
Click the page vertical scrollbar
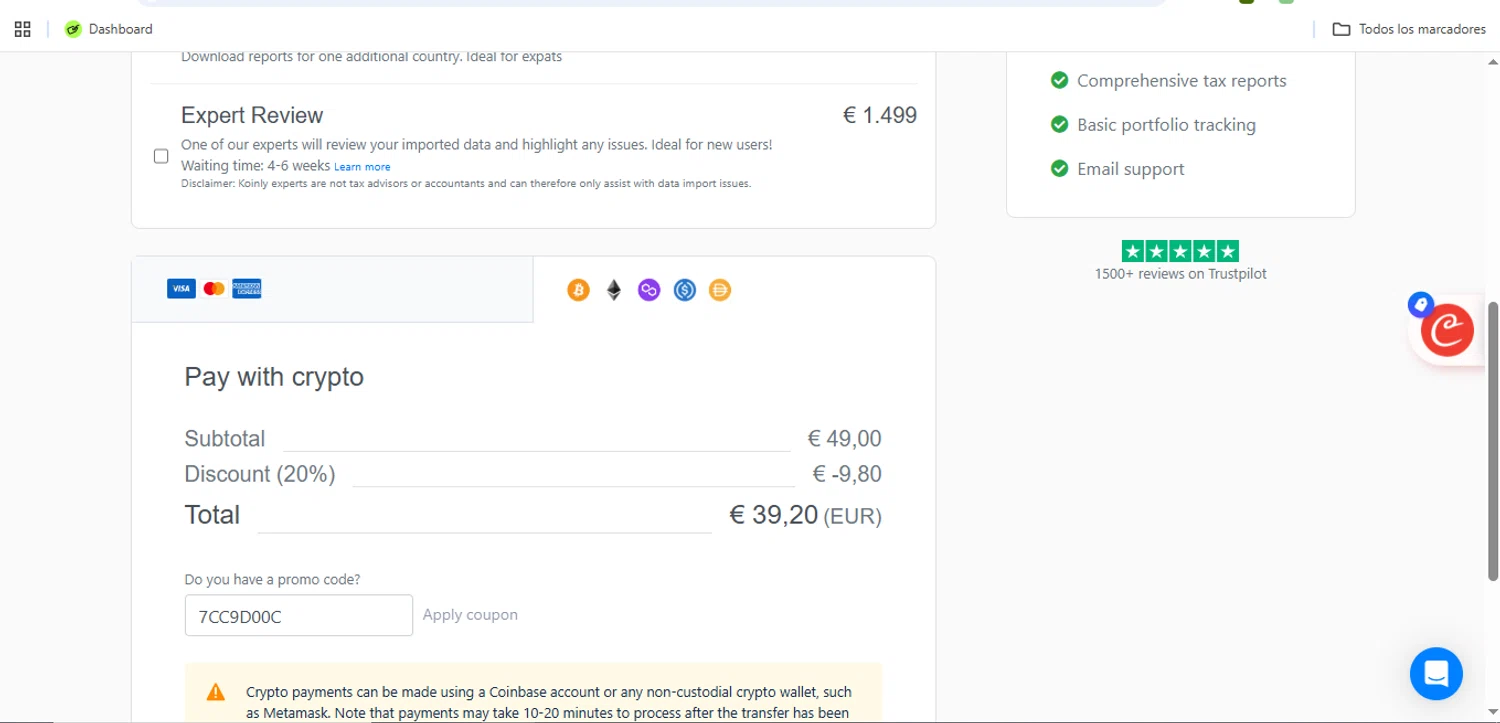click(1493, 440)
